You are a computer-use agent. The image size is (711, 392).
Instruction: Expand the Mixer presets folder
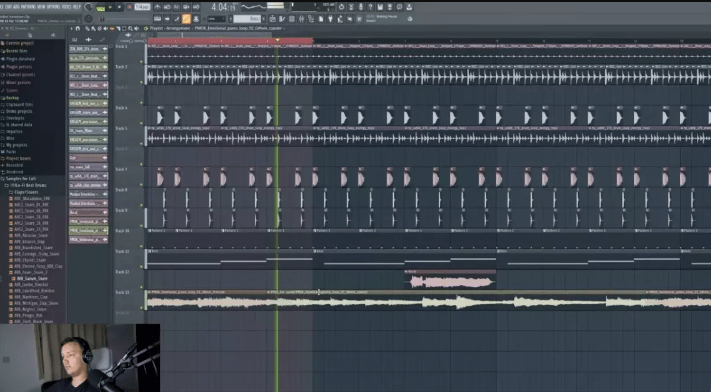(x=17, y=83)
